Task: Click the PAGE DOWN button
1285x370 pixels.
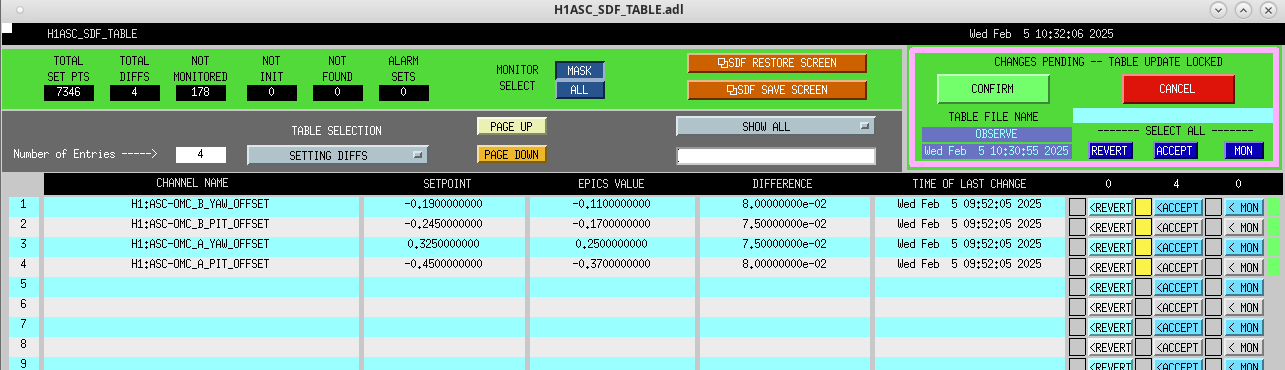Action: pyautogui.click(x=511, y=155)
